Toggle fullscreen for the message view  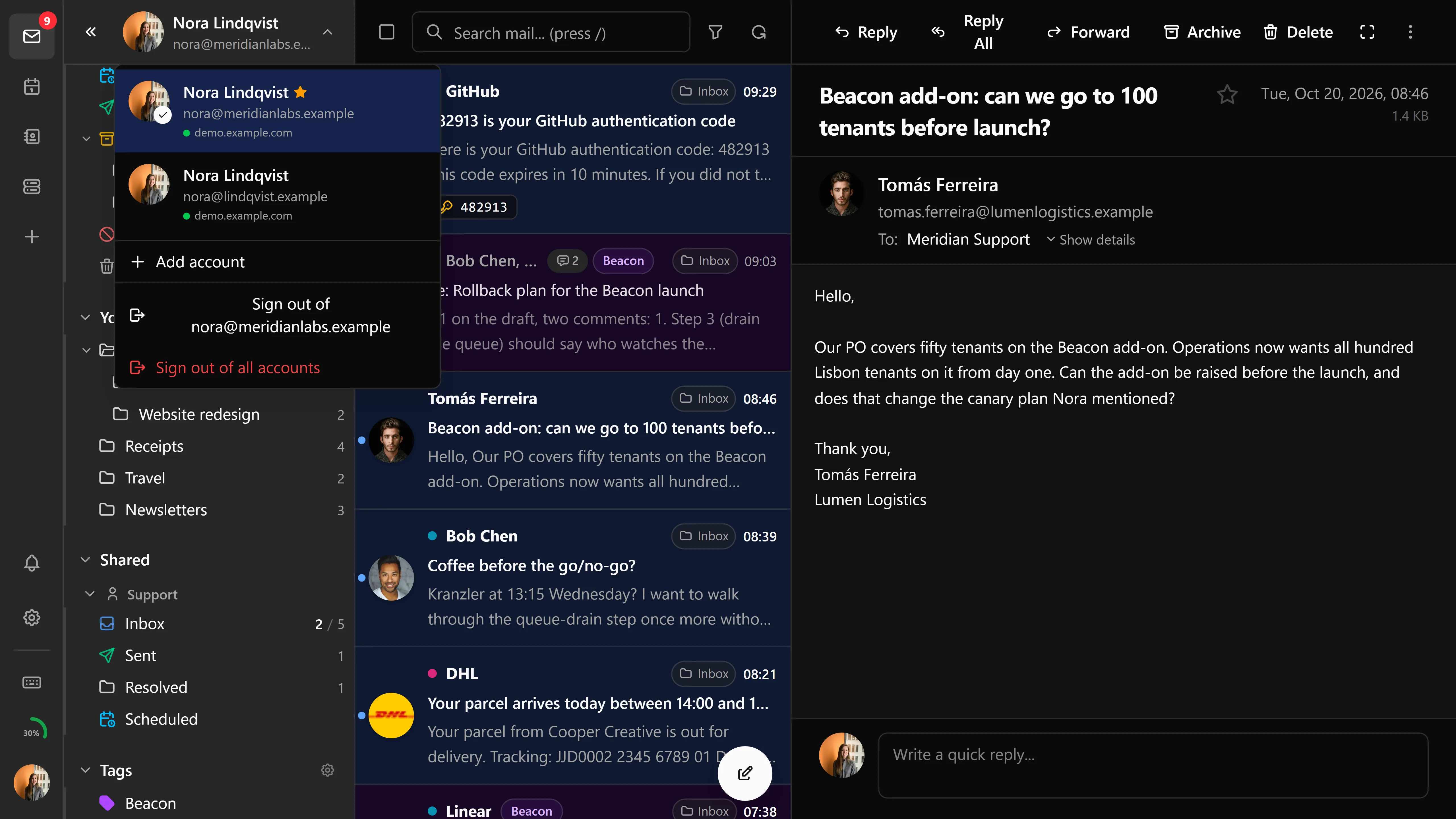pos(1367,32)
